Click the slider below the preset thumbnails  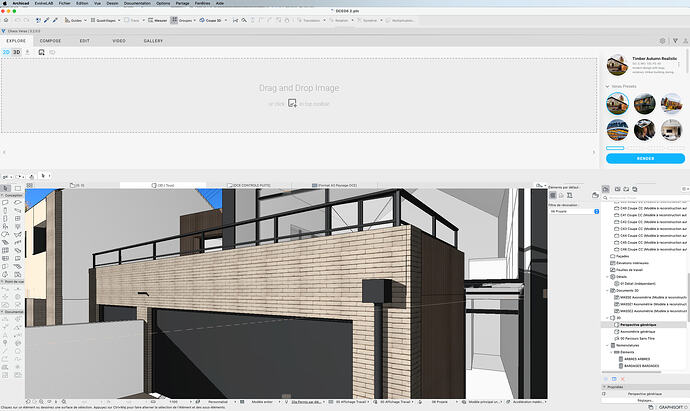615,147
